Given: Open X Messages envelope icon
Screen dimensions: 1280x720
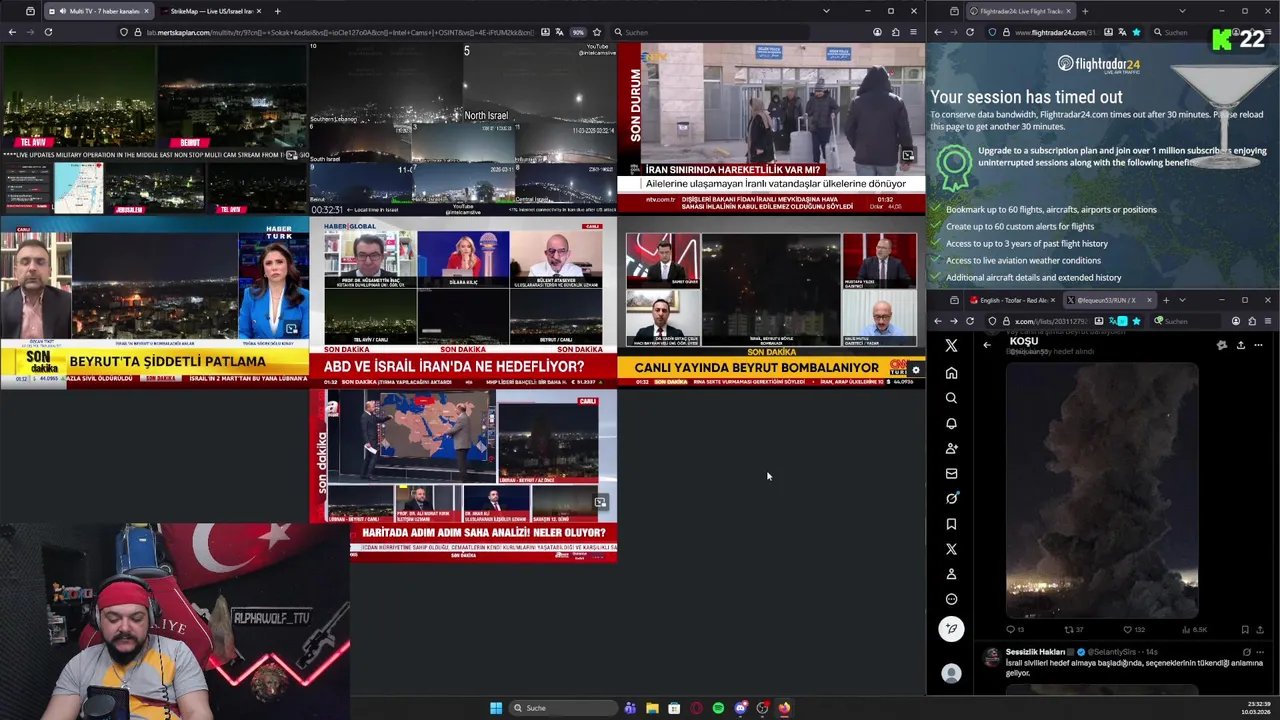Looking at the screenshot, I should click(951, 473).
